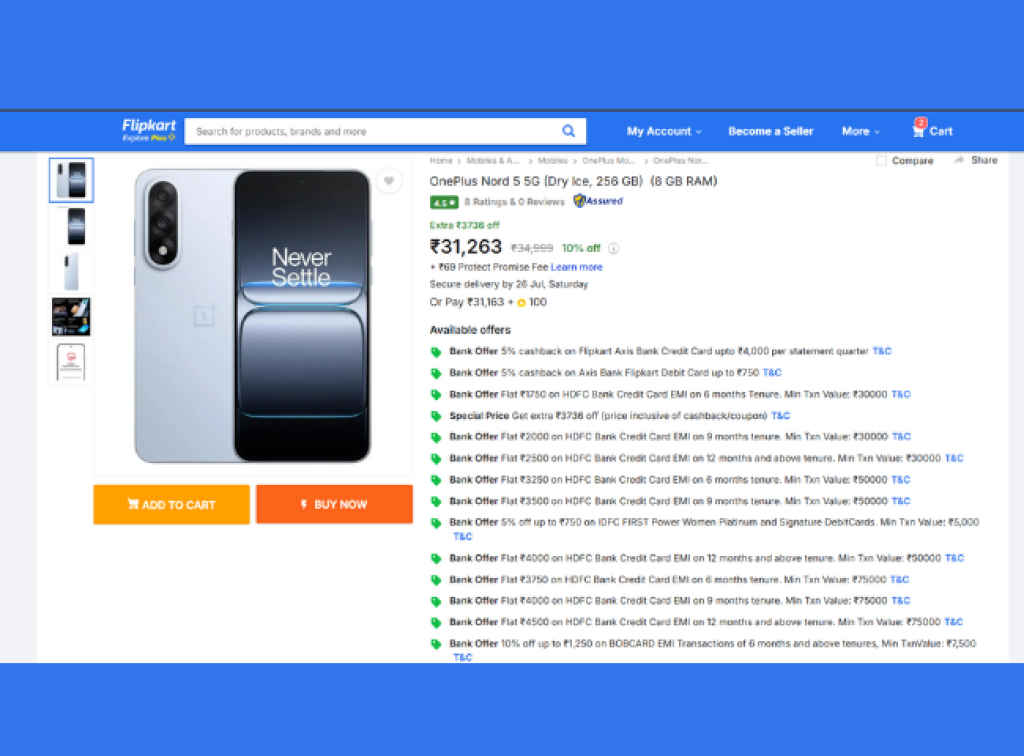
Task: Click the BUY NOW button
Action: click(x=334, y=504)
